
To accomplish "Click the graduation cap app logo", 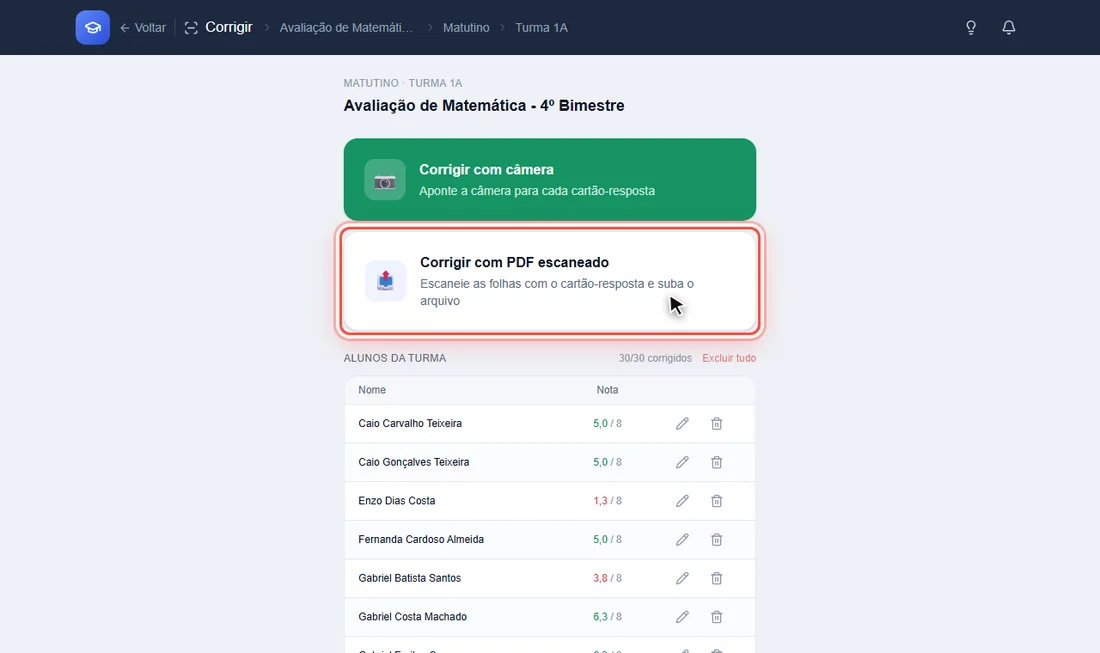I will click(93, 27).
